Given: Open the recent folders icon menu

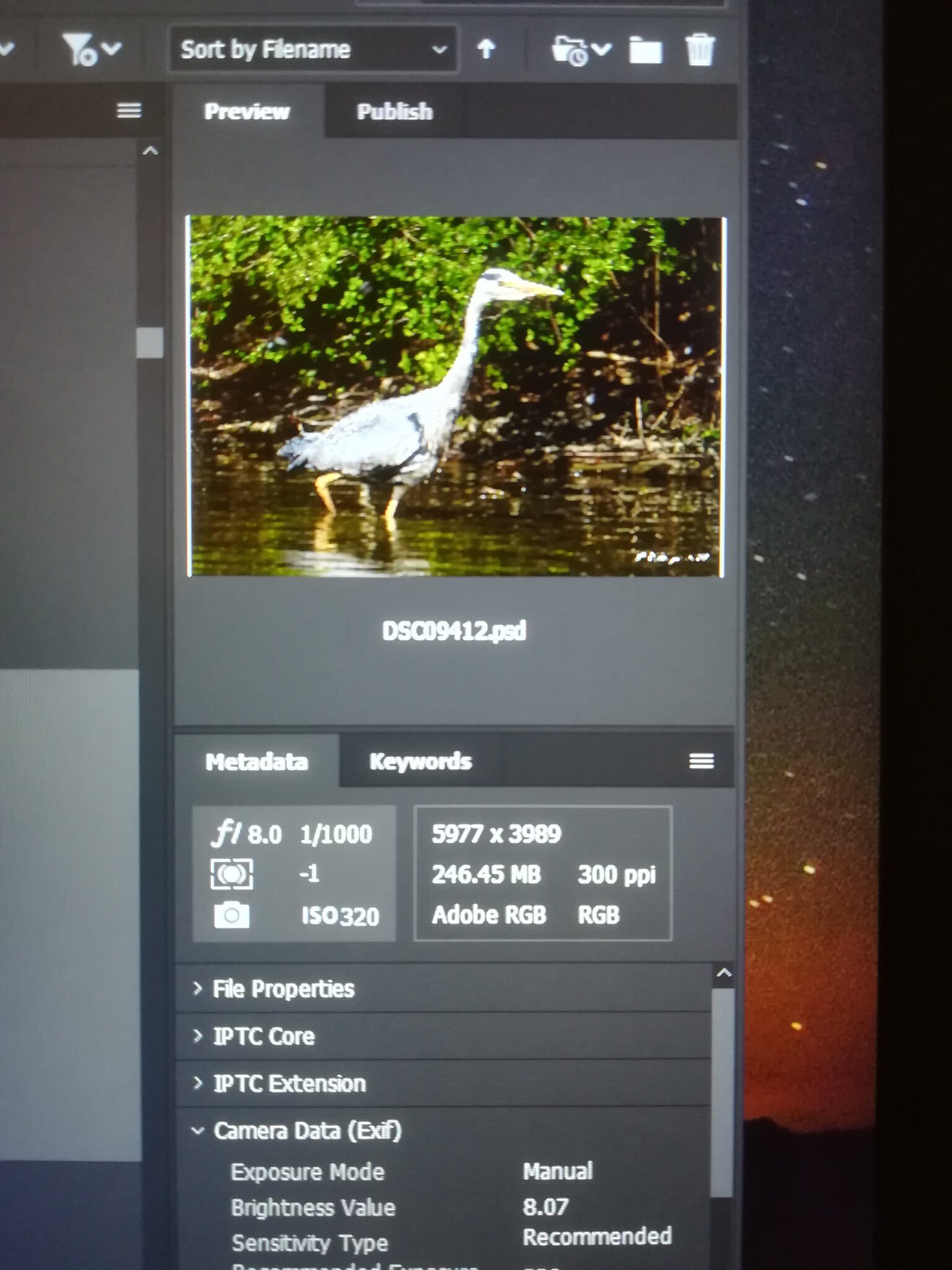Looking at the screenshot, I should [x=580, y=50].
